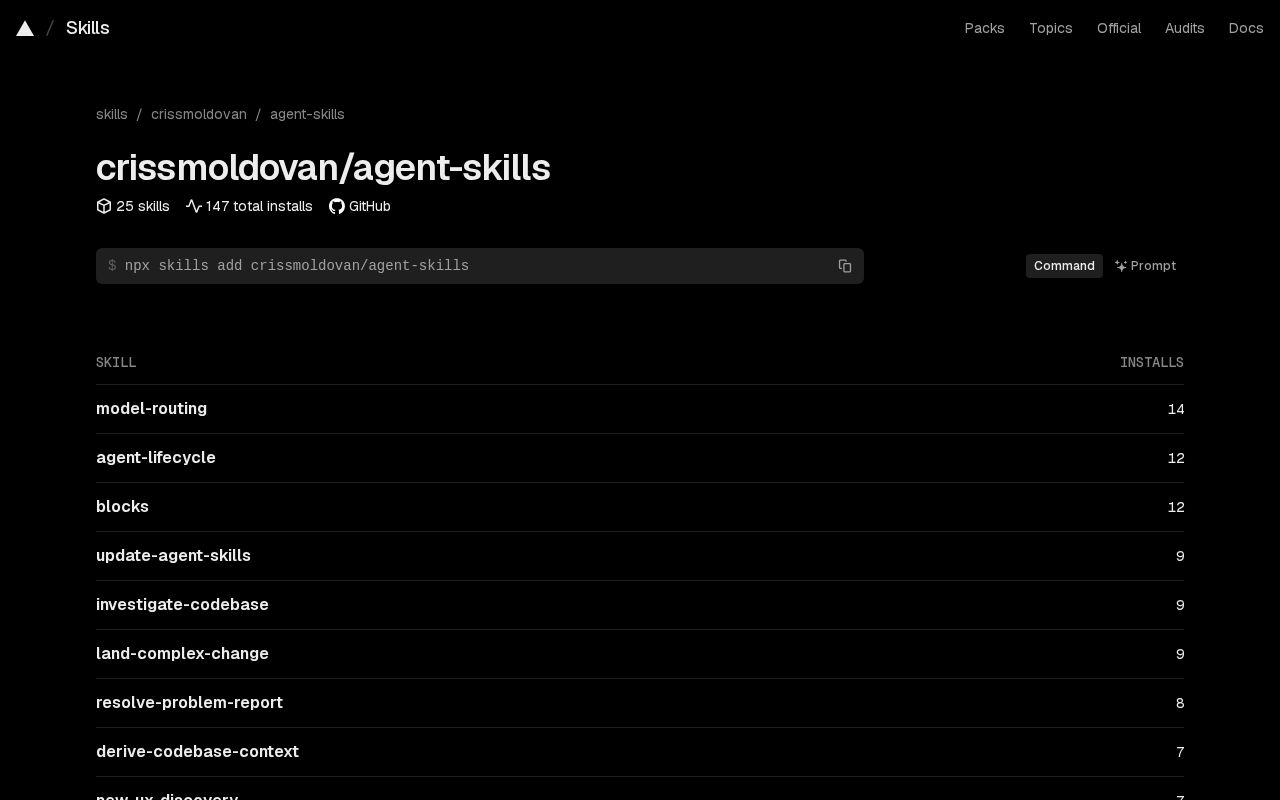Click the GitHub octocat icon
The image size is (1280, 800).
coord(337,206)
